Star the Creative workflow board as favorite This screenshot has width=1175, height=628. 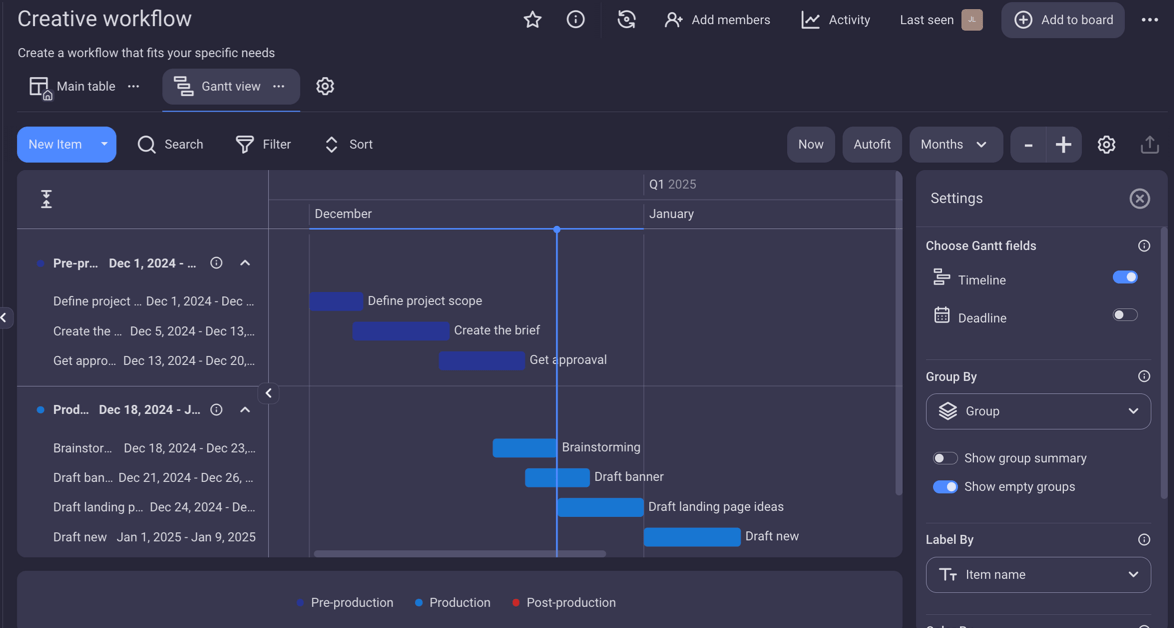(x=532, y=20)
